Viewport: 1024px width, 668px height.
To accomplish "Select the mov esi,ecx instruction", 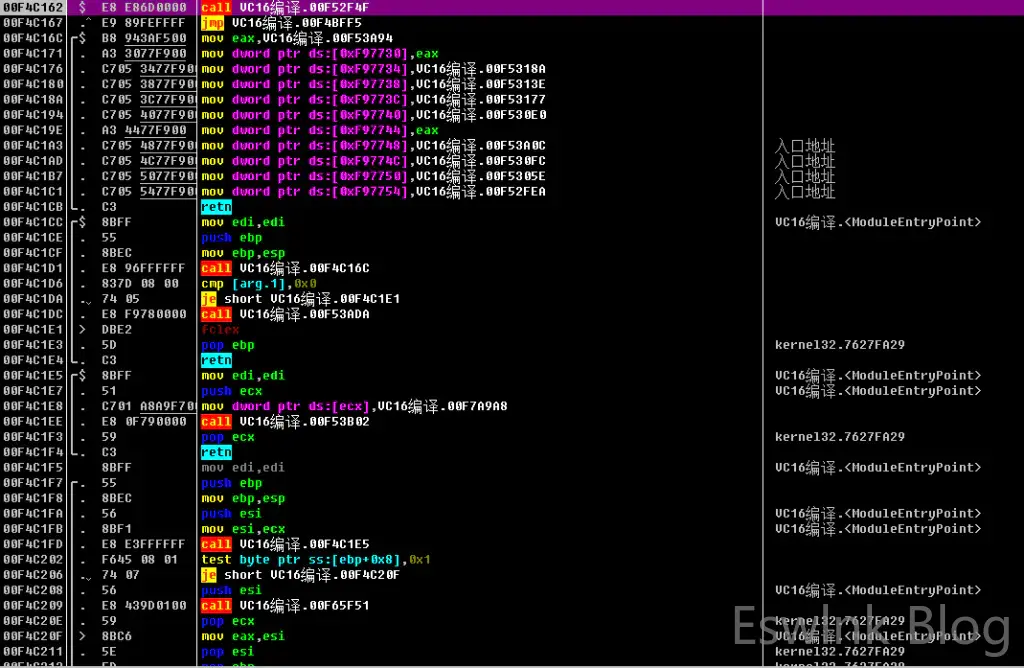I will click(x=243, y=529).
